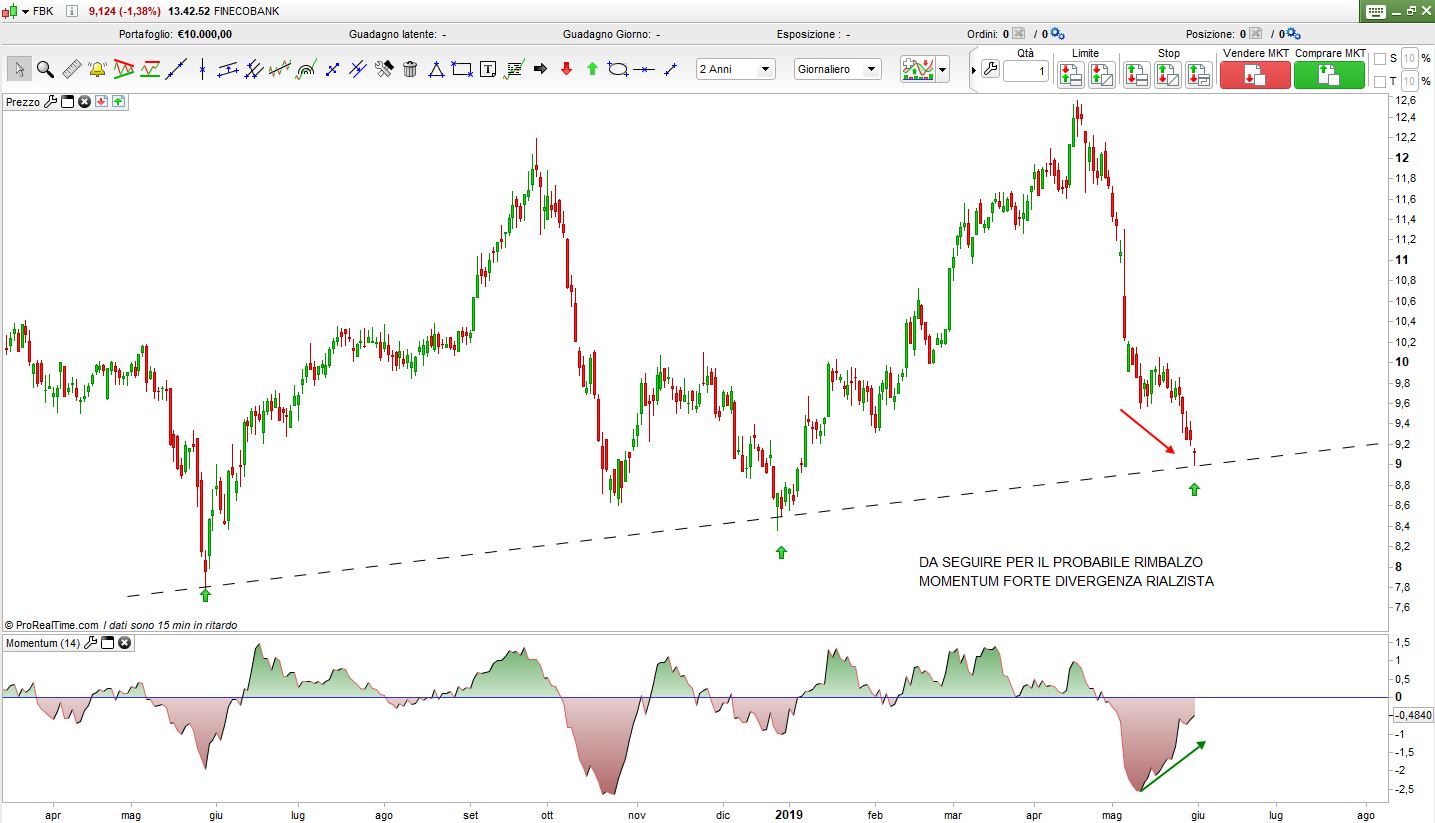Select the magnifying glass zoom tool

pyautogui.click(x=45, y=69)
